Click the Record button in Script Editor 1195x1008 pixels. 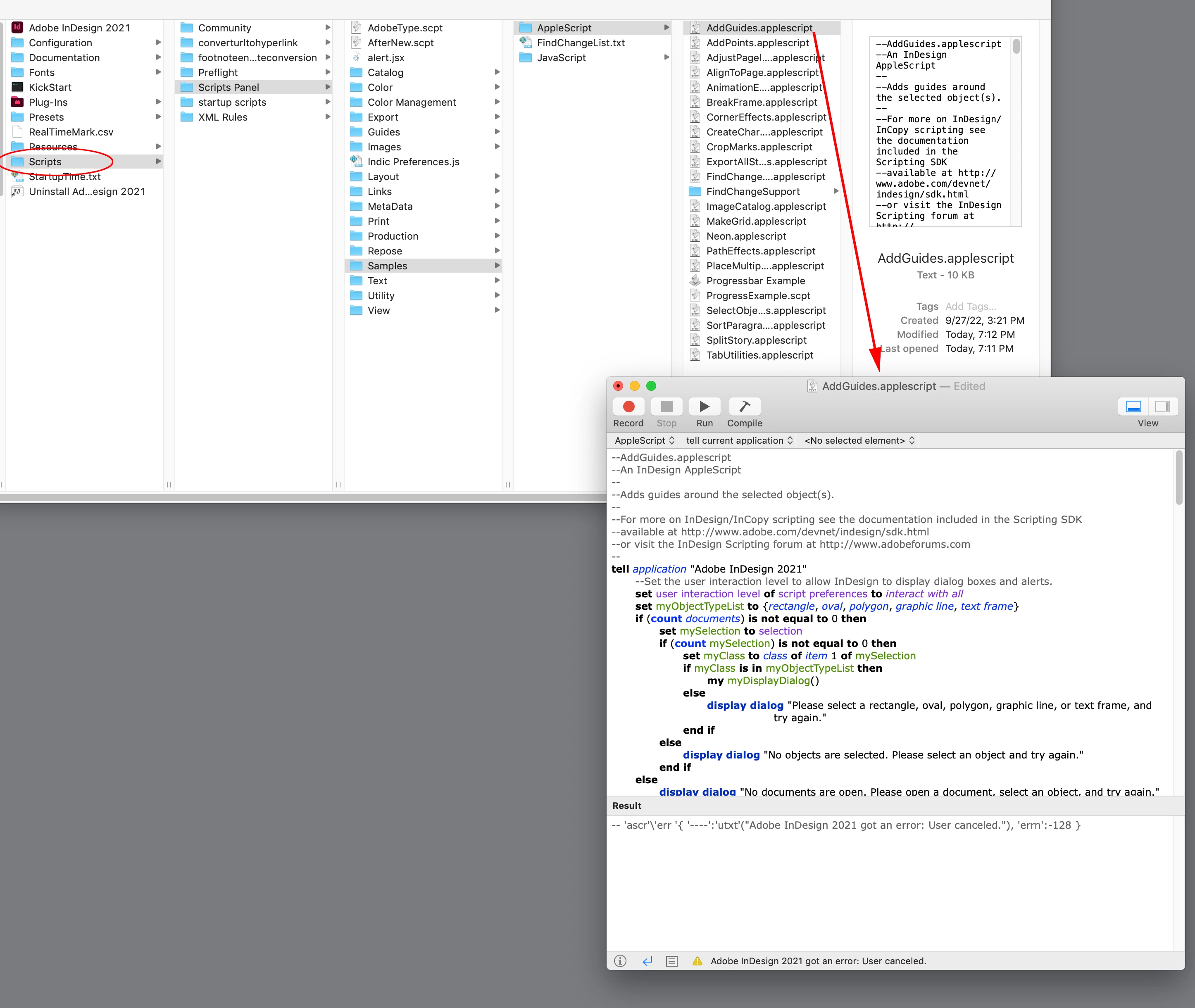628,407
